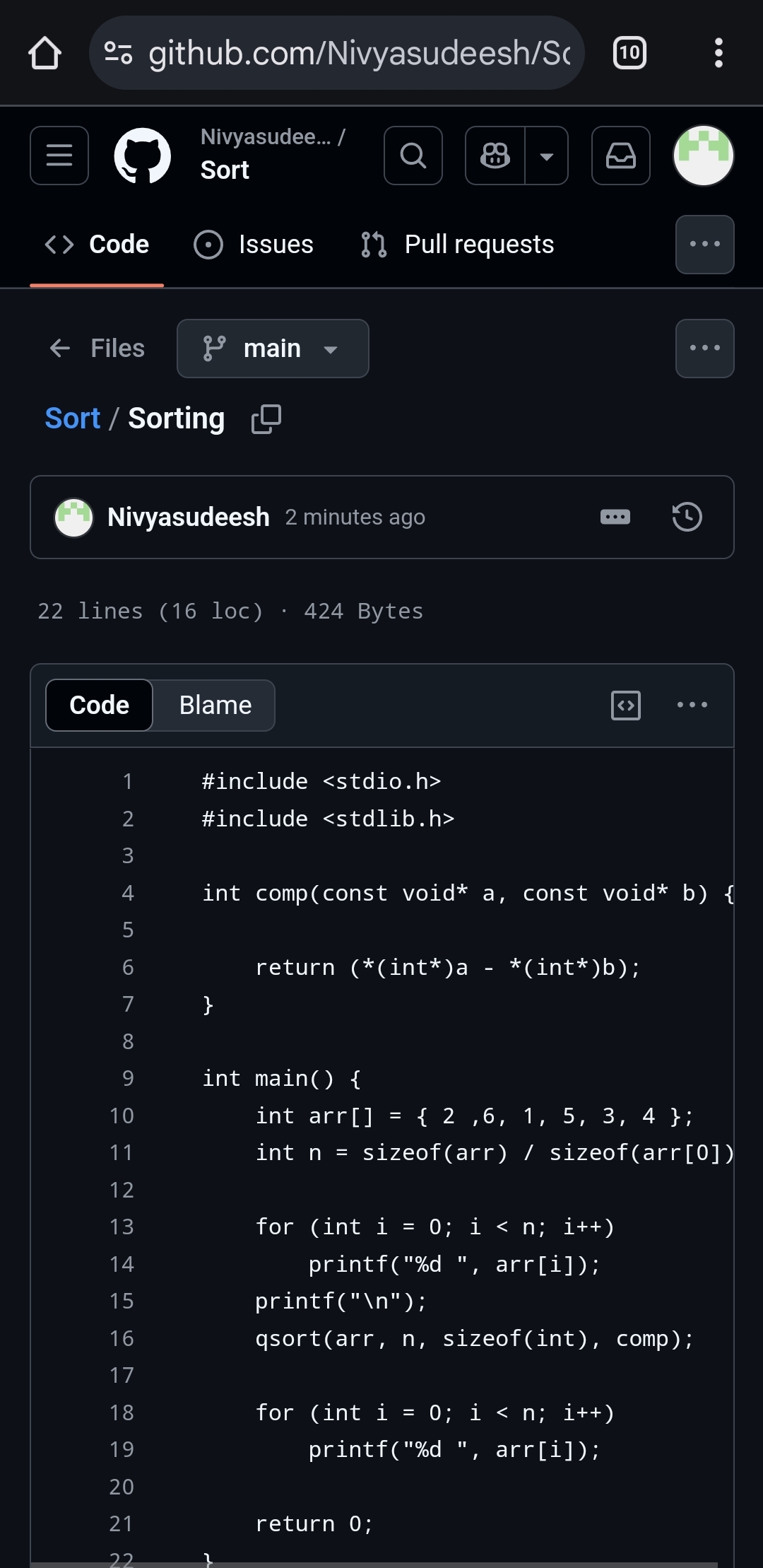This screenshot has width=763, height=1568.
Task: Go to the GitHub homepage logo
Action: [142, 156]
